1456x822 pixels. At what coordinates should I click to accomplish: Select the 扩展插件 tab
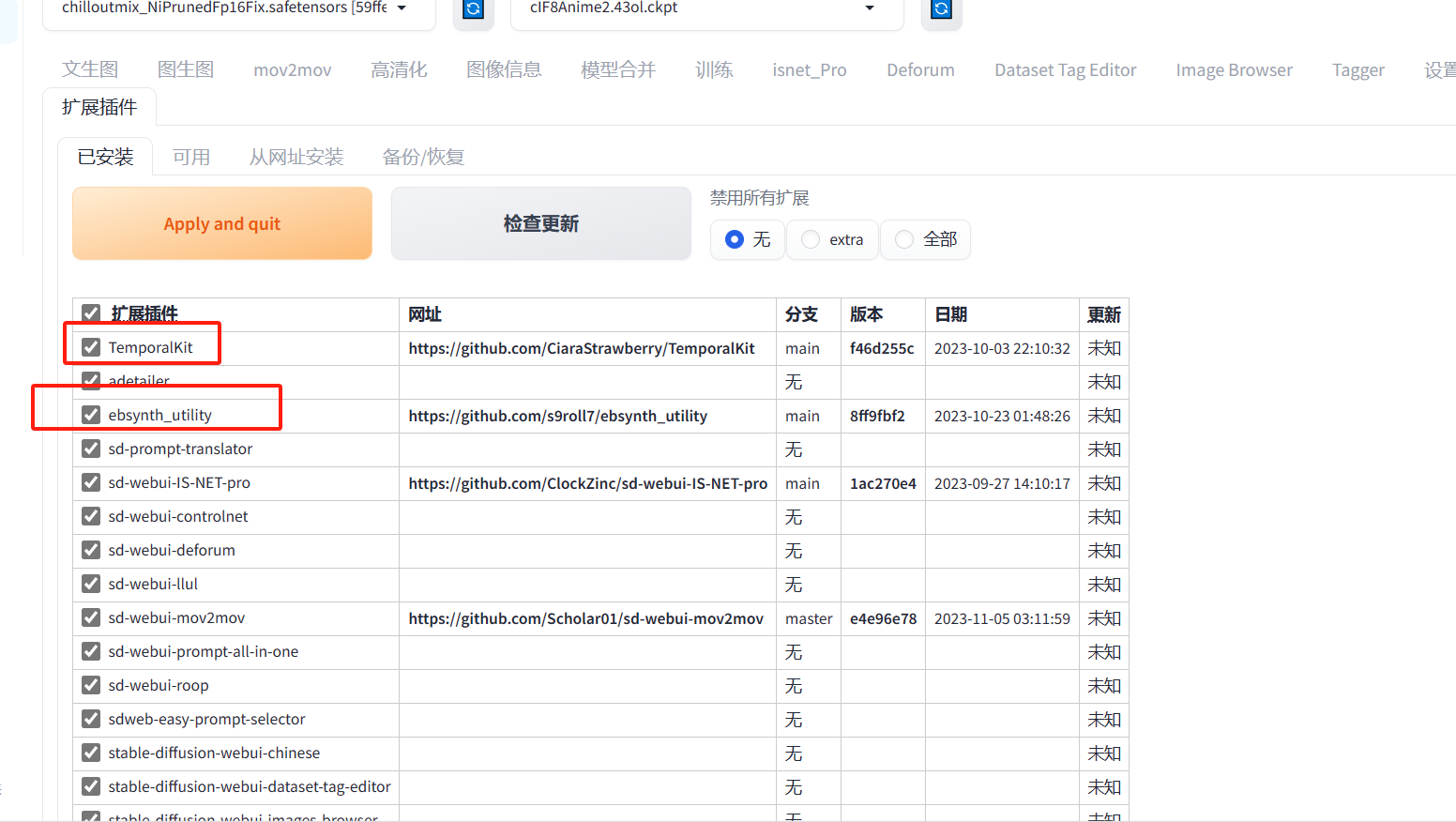(x=99, y=107)
